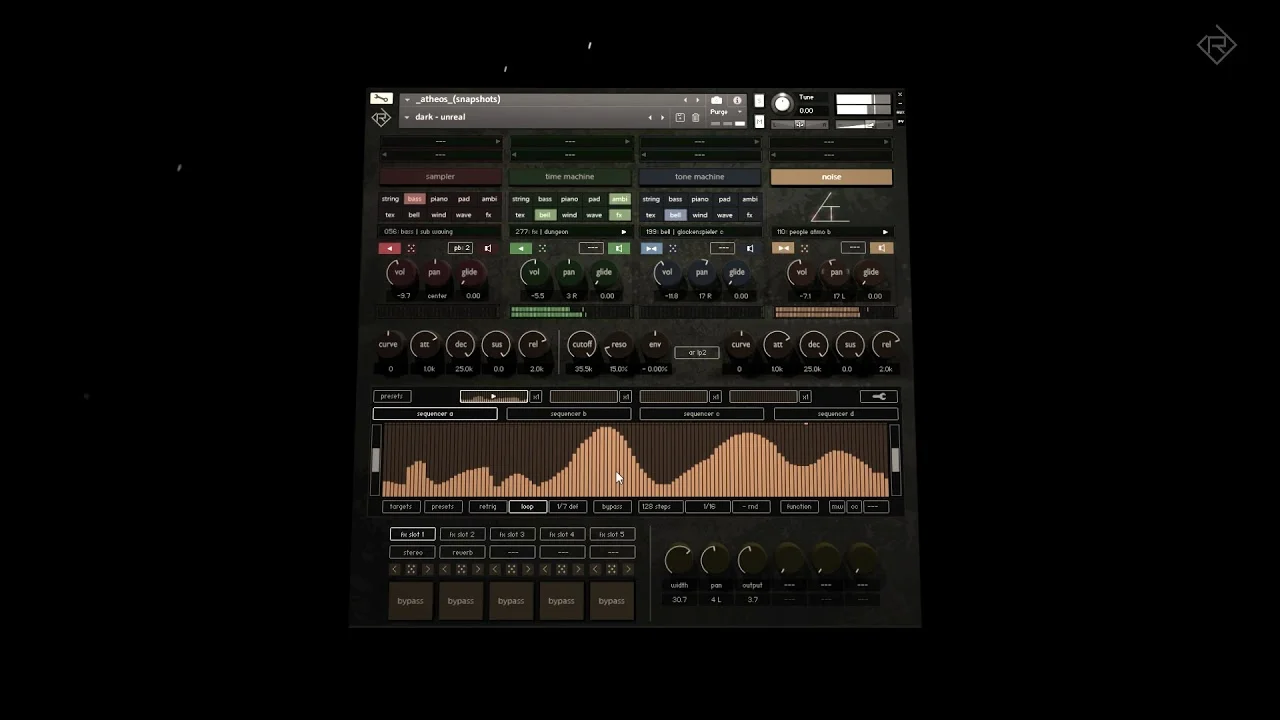Switch to sequencer d tab
Screen dimensions: 1280x720
[835, 414]
